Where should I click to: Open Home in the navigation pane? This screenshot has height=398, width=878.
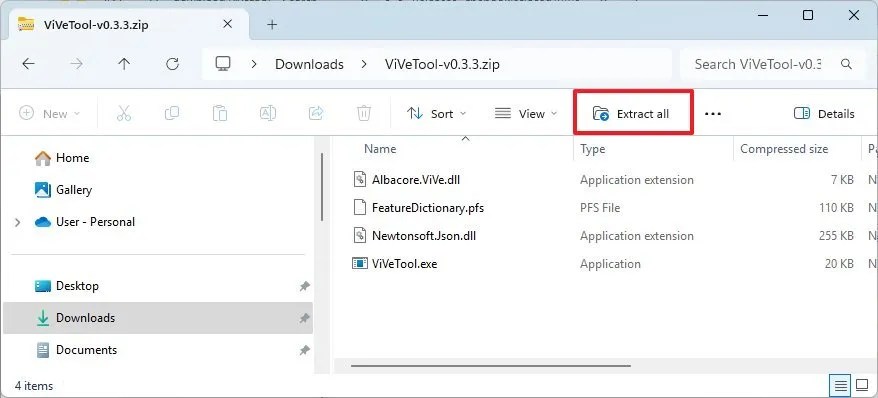(x=72, y=158)
